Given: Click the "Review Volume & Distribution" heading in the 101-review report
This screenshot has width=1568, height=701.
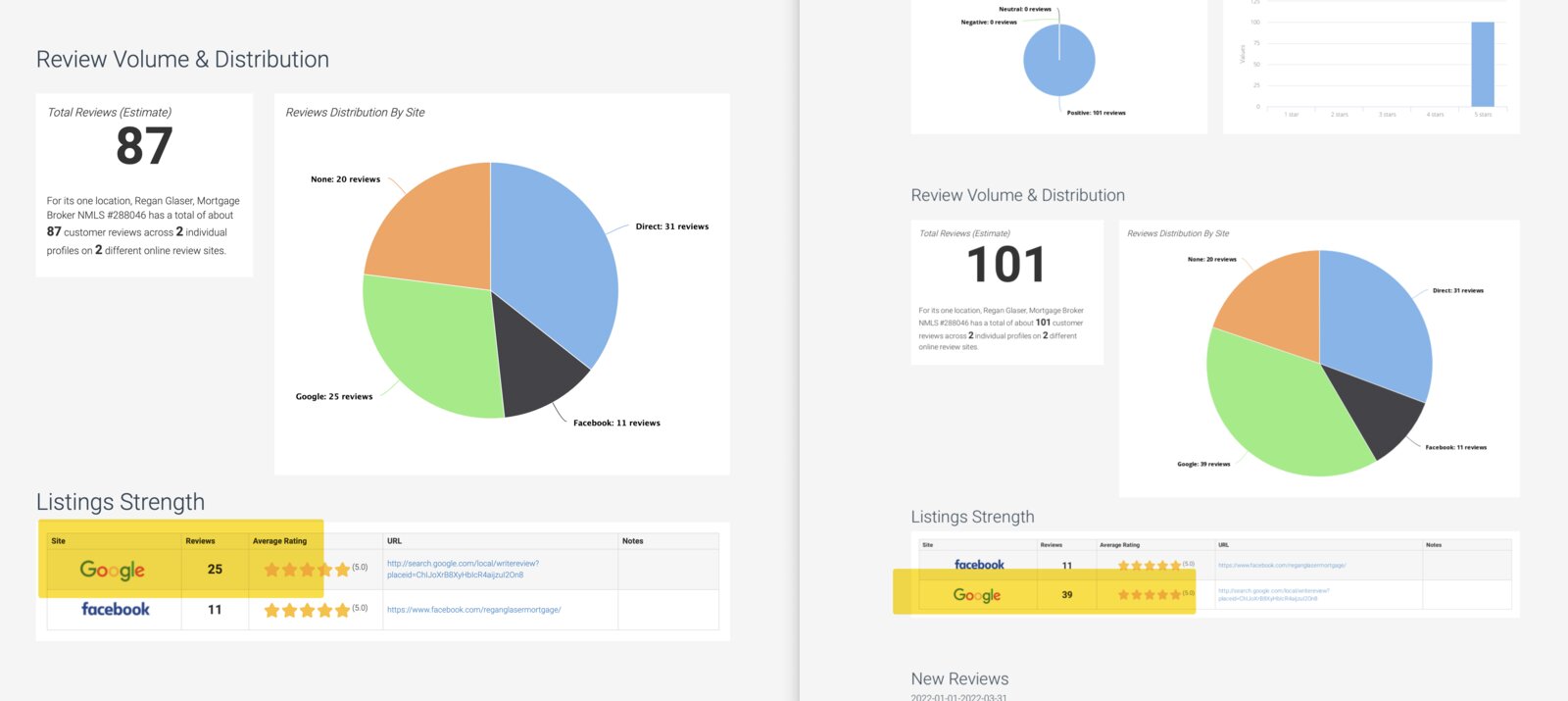Looking at the screenshot, I should pyautogui.click(x=1017, y=195).
